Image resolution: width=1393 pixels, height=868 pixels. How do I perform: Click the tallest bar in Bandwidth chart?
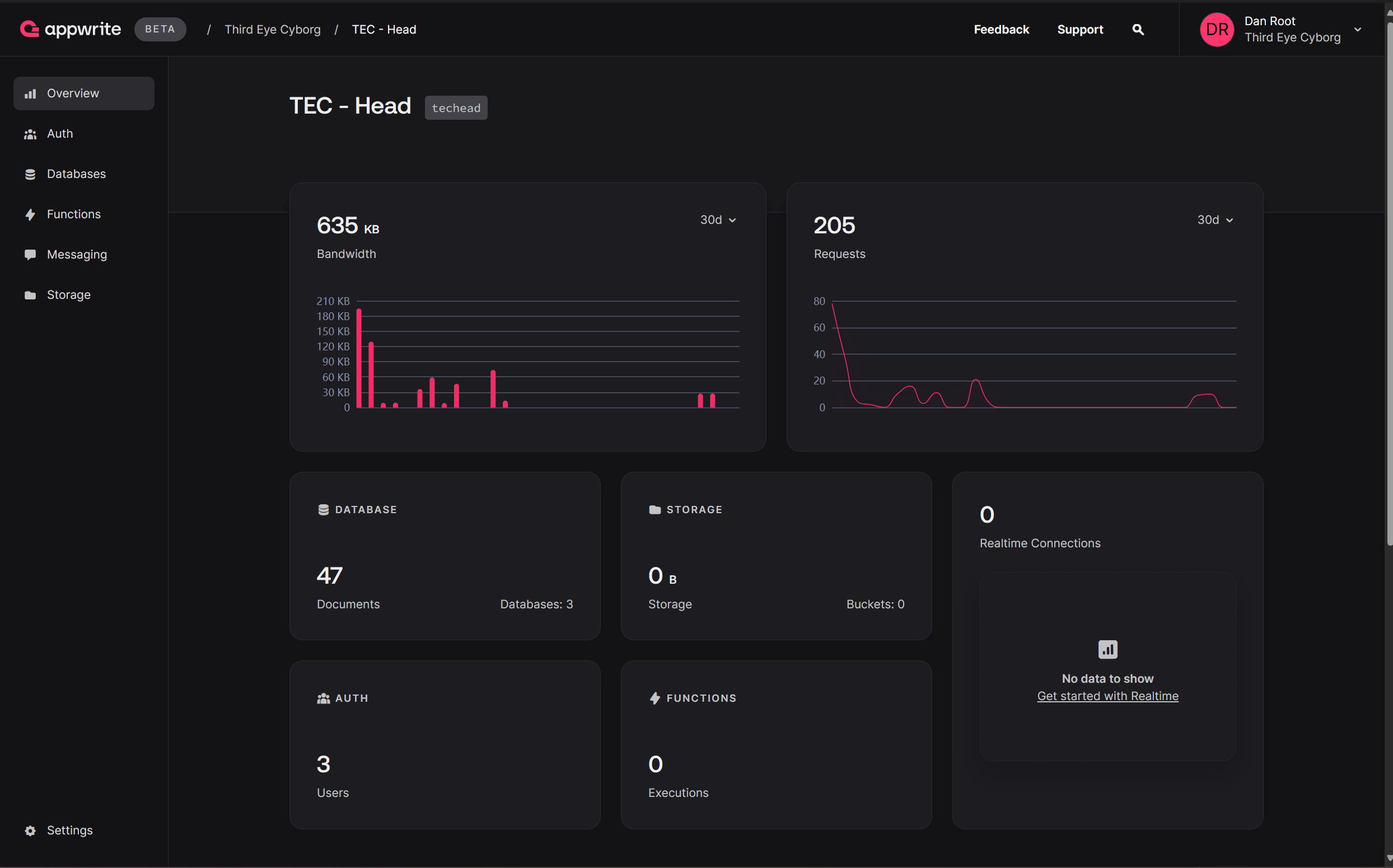coord(359,358)
